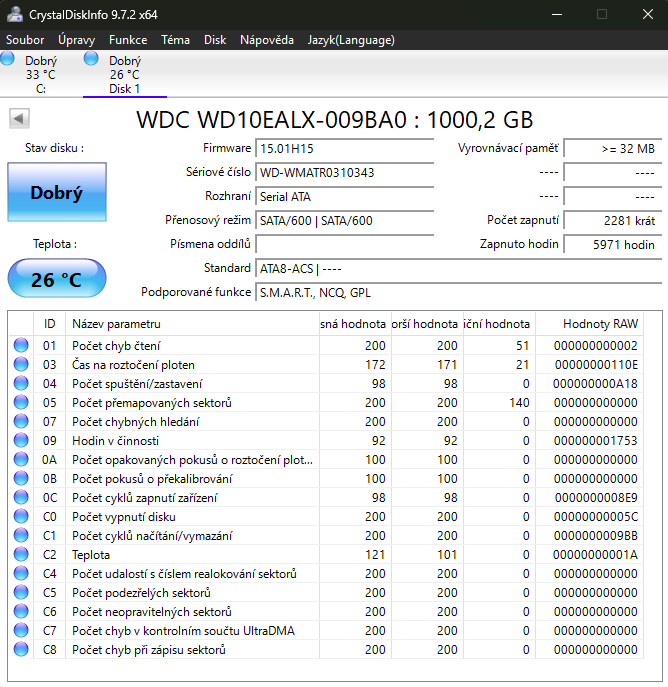
Task: Open the Soubor menu
Action: 25,40
